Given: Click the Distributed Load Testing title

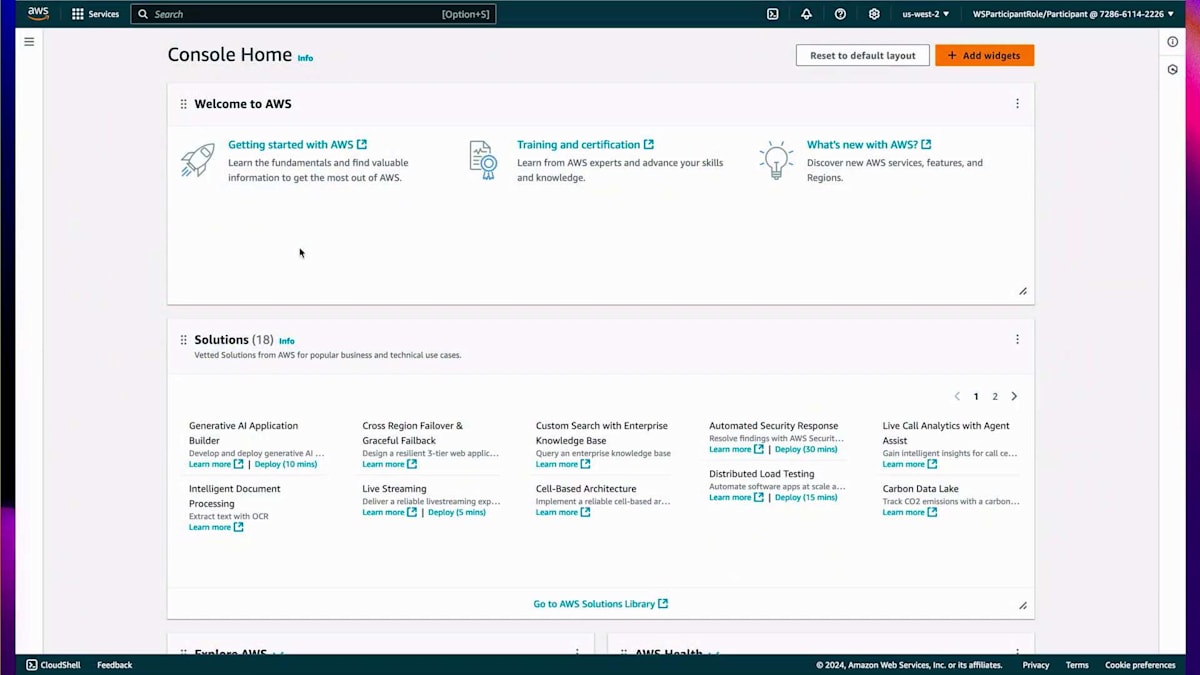Looking at the screenshot, I should point(762,474).
